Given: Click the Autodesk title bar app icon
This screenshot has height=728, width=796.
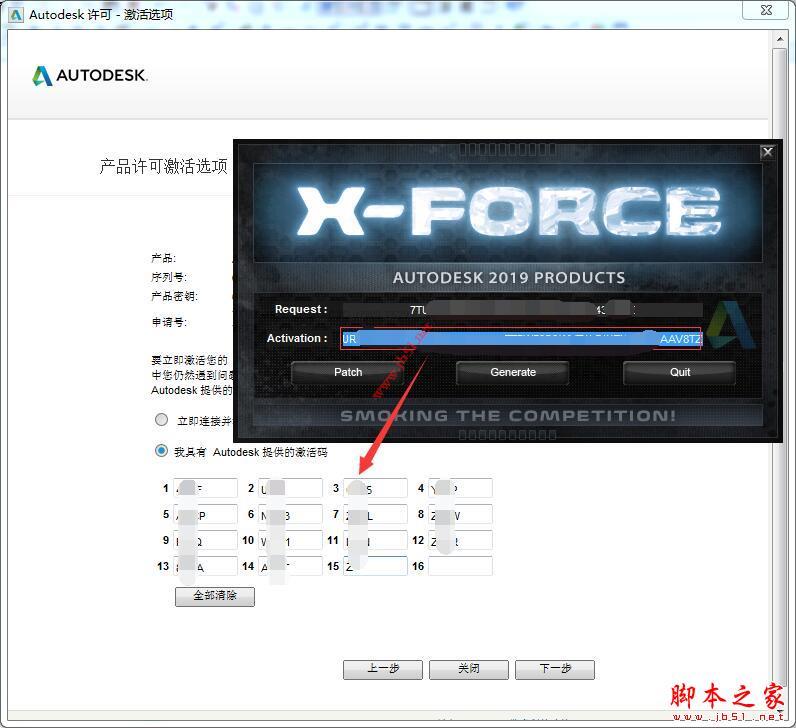Looking at the screenshot, I should point(16,15).
